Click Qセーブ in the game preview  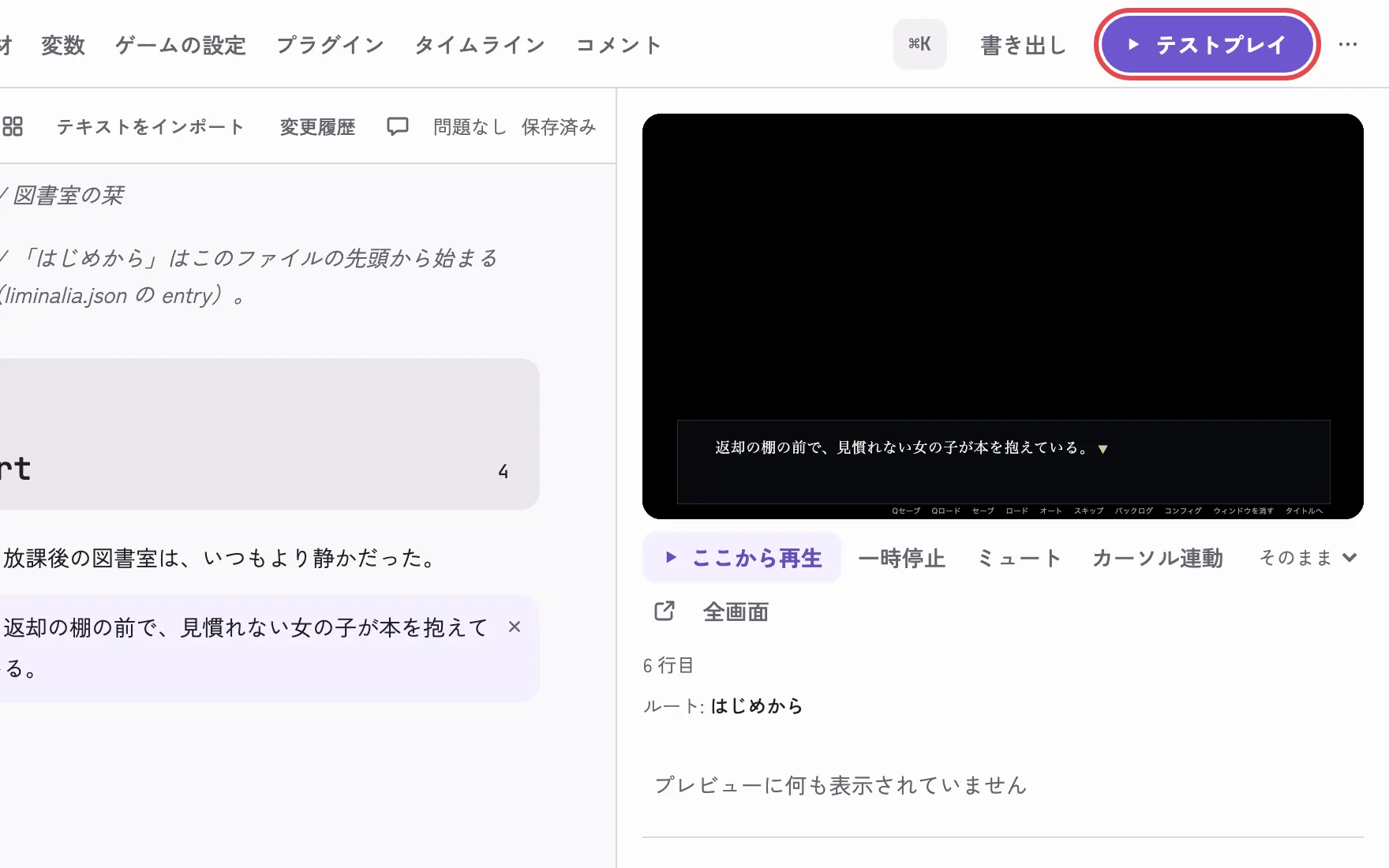tap(906, 511)
